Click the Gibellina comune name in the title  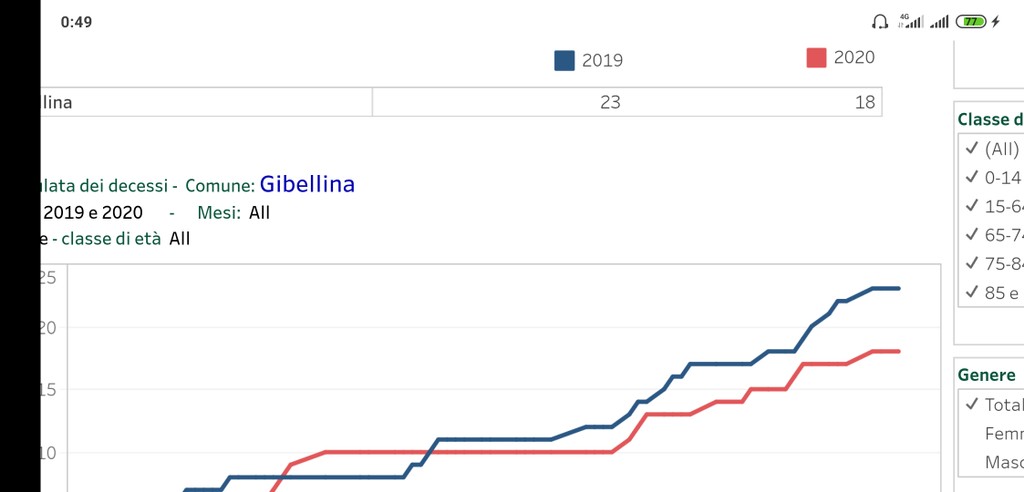[307, 185]
